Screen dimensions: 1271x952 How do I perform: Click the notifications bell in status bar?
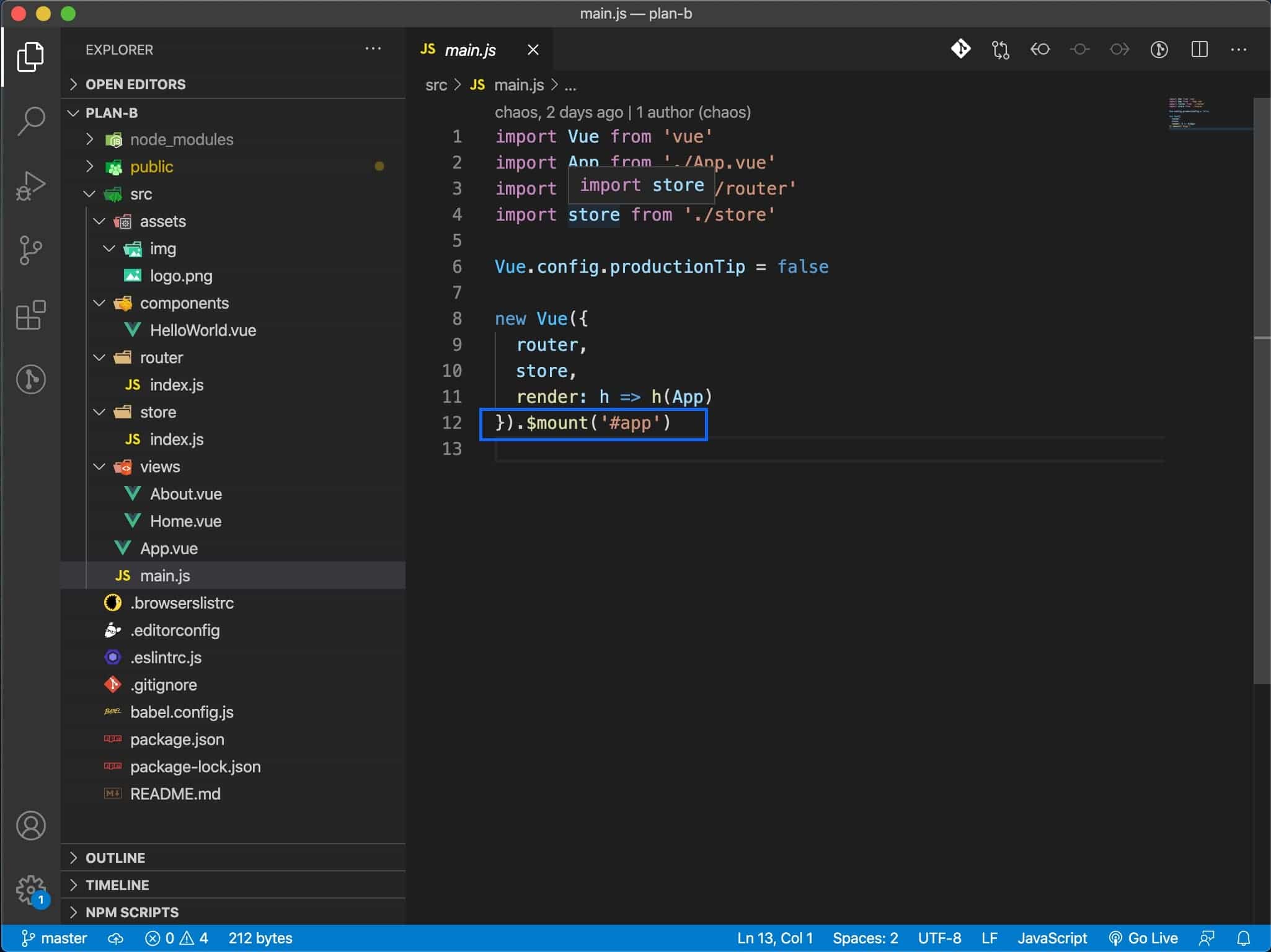point(1243,938)
